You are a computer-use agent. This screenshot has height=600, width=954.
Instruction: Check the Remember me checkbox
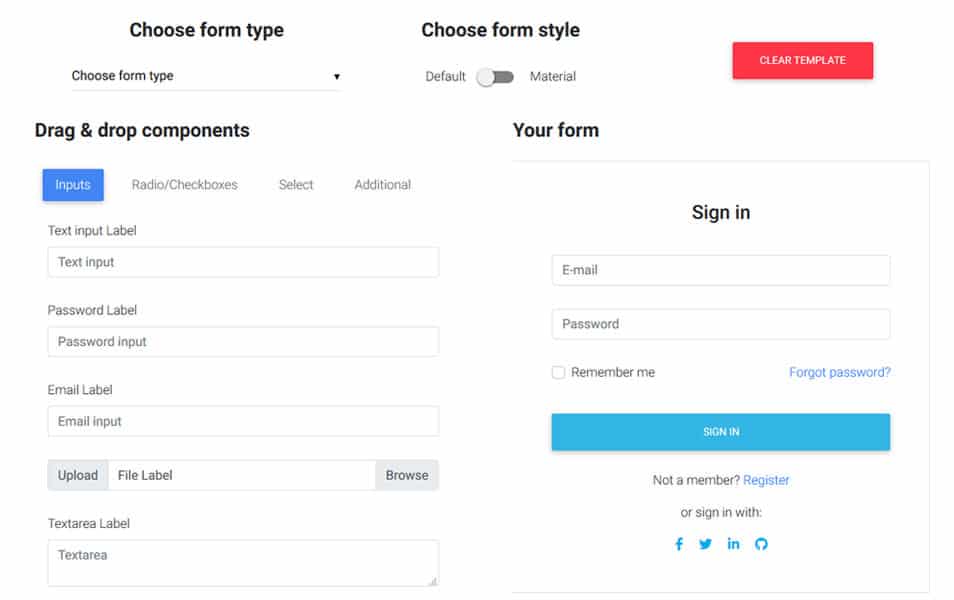559,373
